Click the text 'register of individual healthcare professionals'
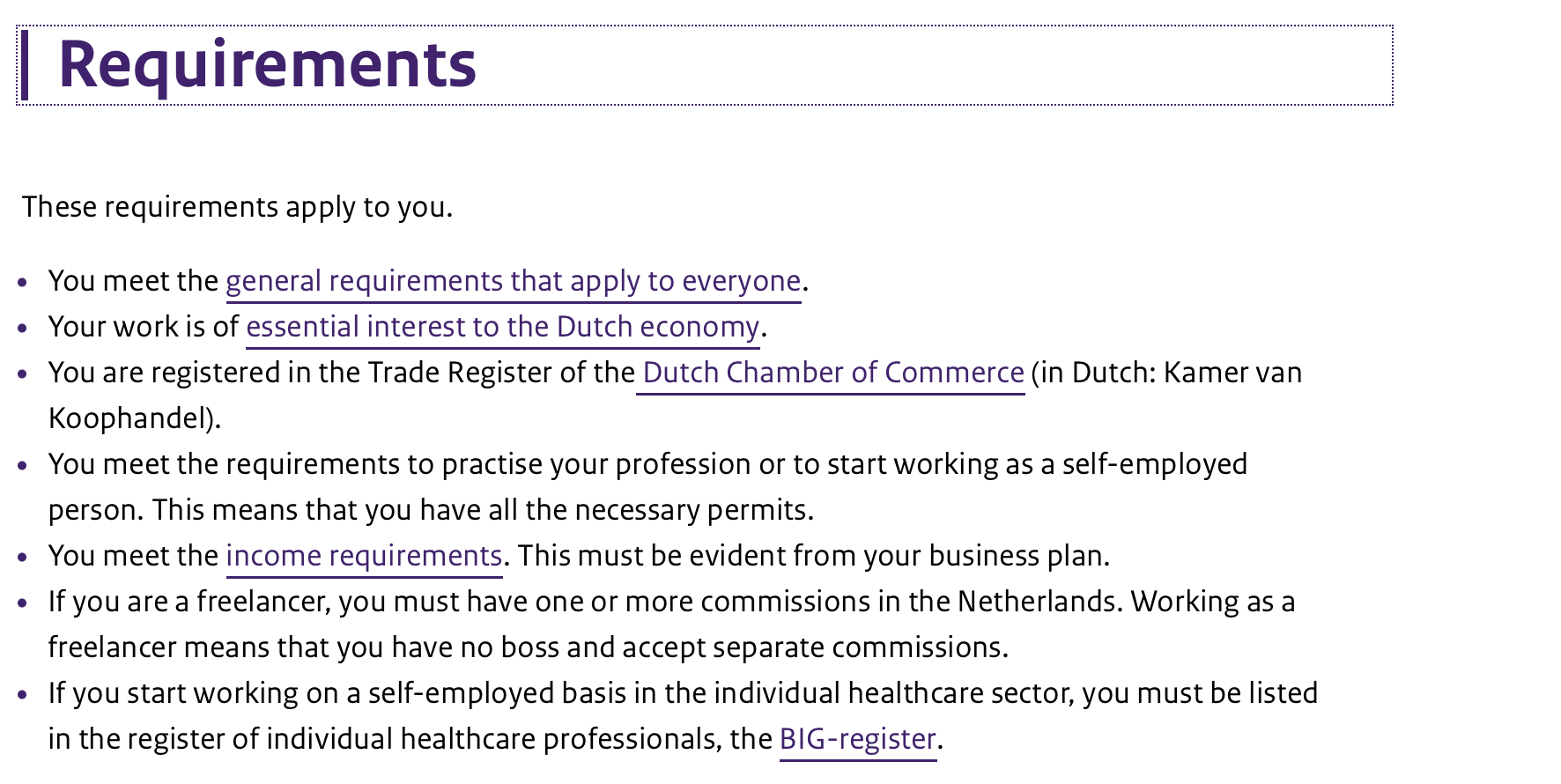1561x784 pixels. pos(425,738)
